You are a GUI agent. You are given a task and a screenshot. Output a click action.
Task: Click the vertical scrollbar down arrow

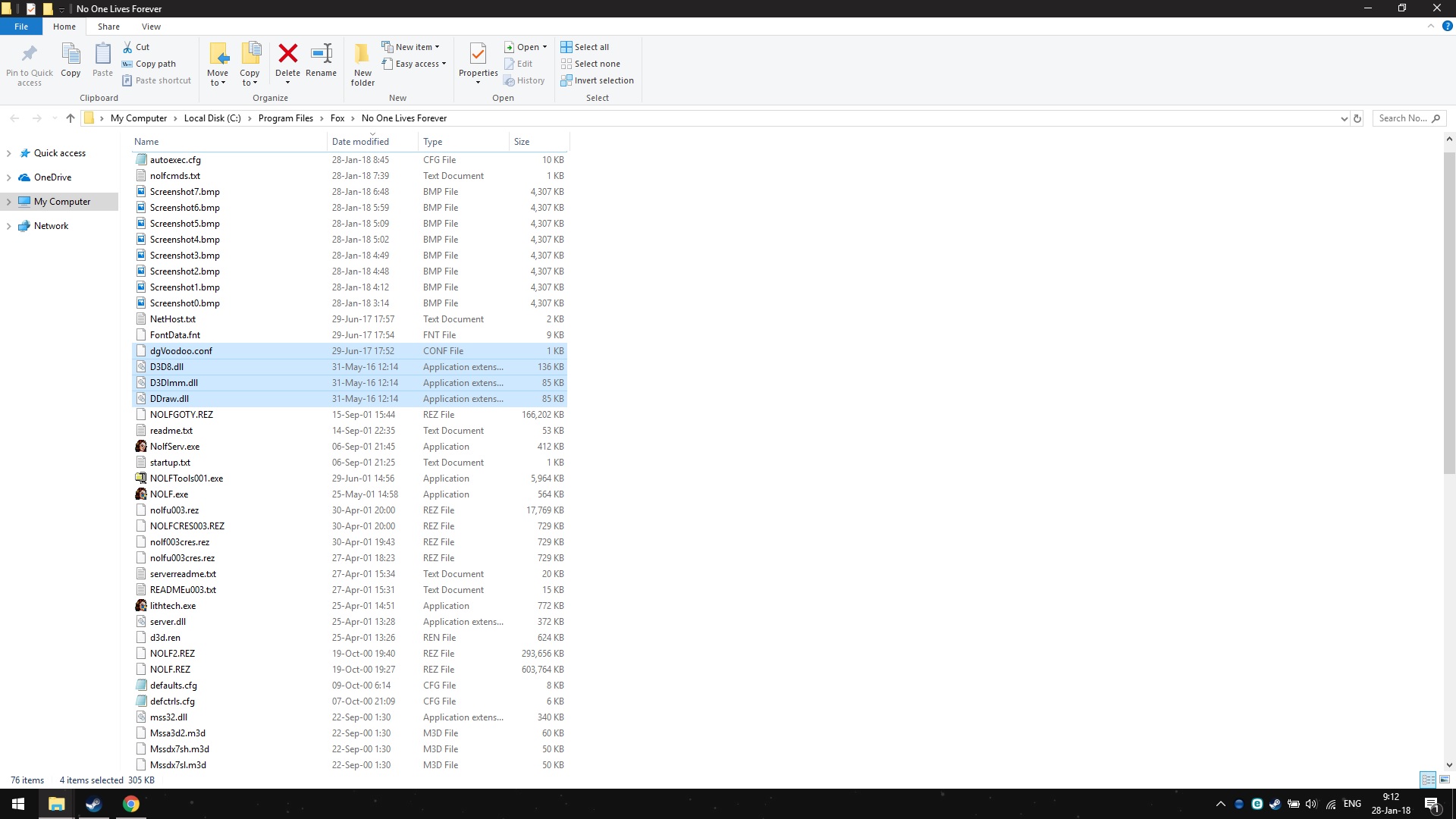pyautogui.click(x=1449, y=765)
